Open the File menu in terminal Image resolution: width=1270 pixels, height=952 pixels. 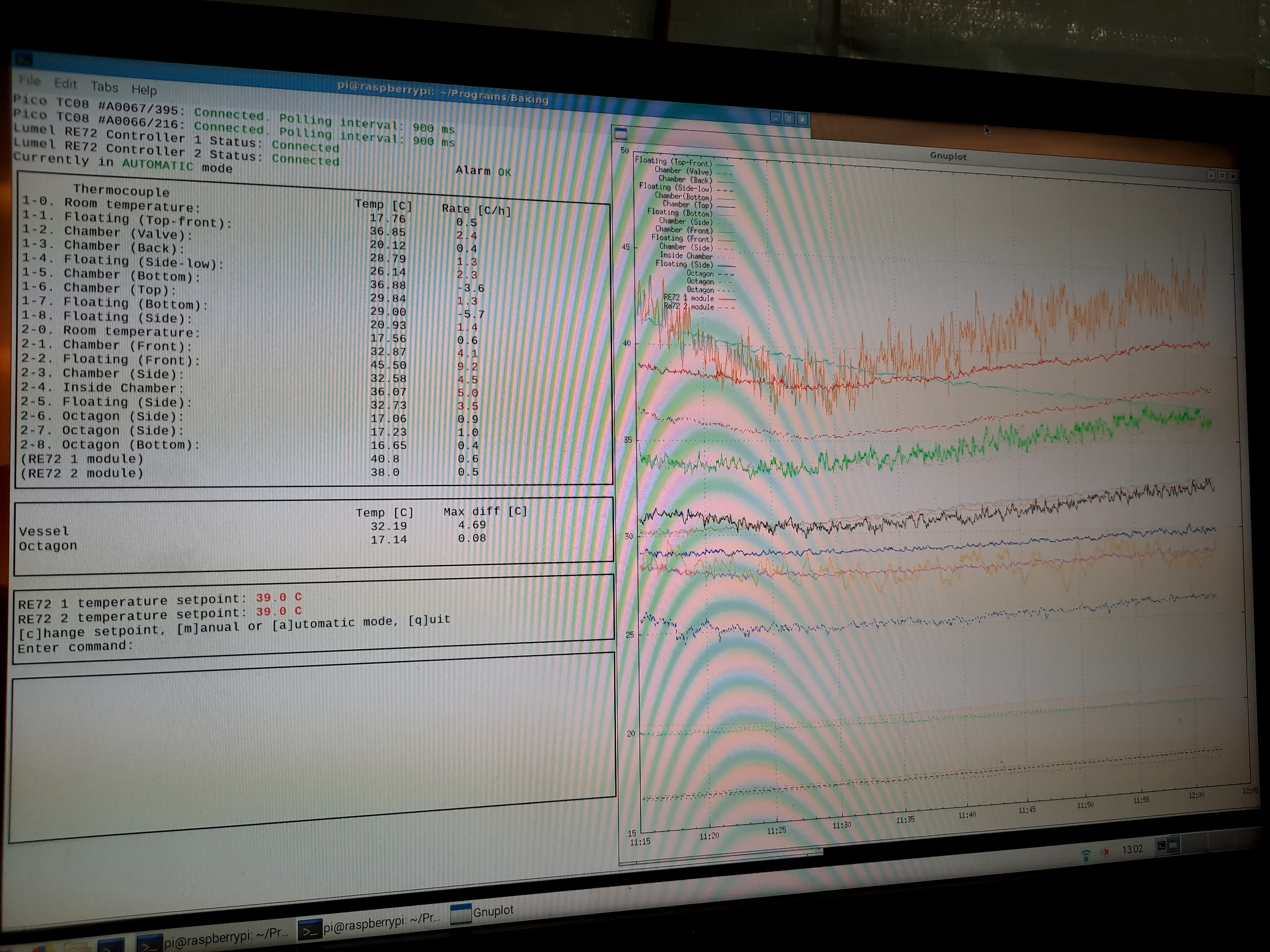pyautogui.click(x=30, y=80)
